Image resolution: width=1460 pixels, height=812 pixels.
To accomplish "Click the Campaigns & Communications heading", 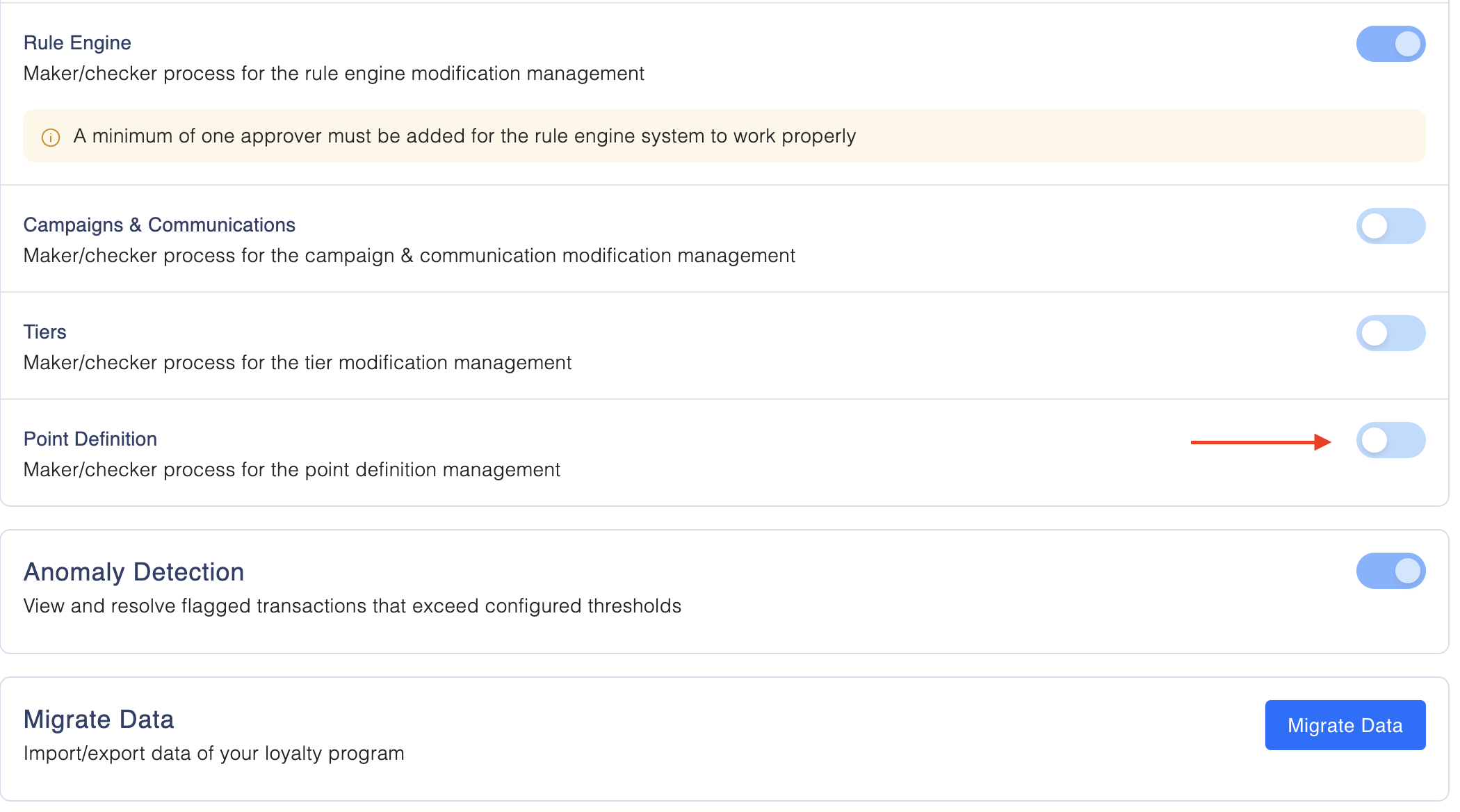I will point(159,225).
